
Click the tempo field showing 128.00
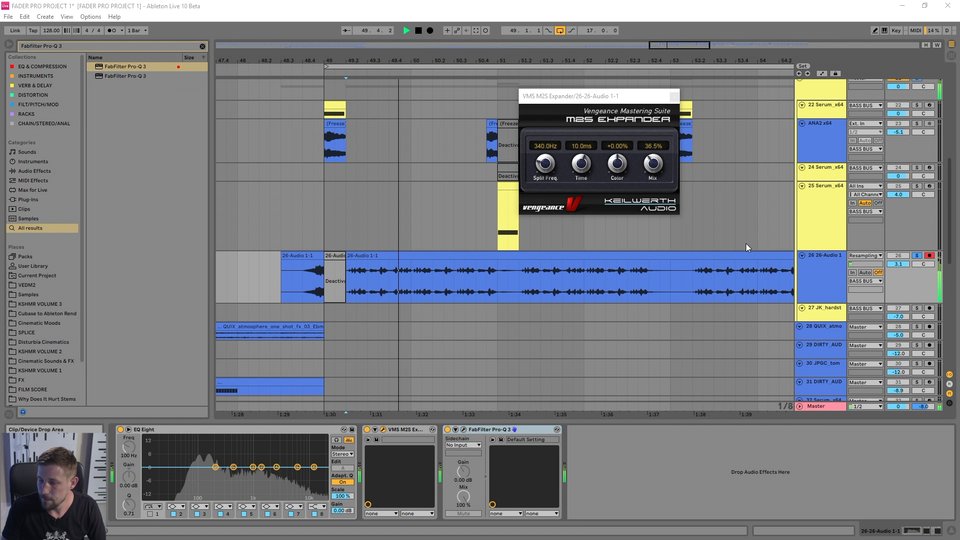tap(51, 30)
